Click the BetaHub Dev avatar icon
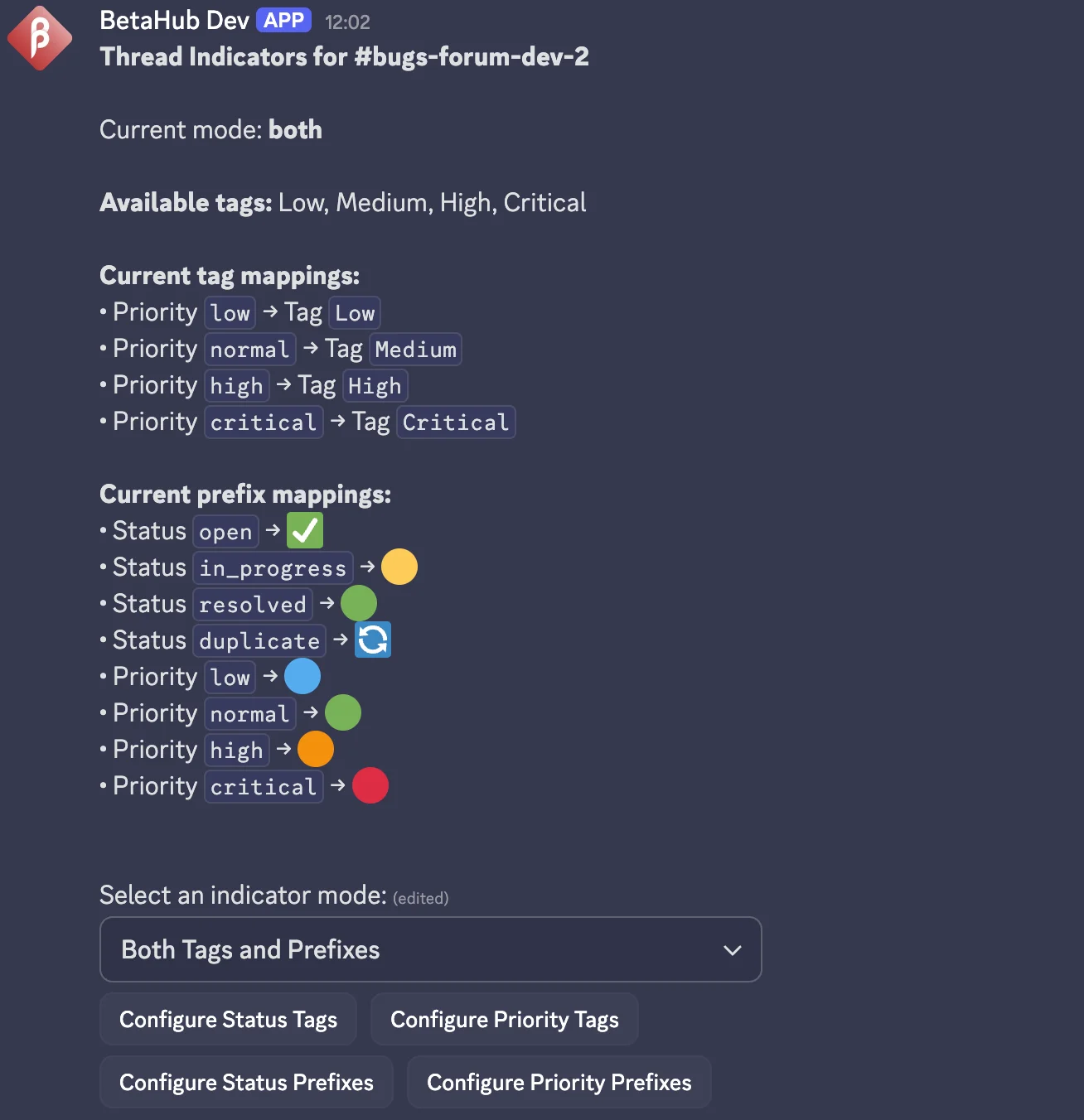The width and height of the screenshot is (1084, 1120). point(40,38)
